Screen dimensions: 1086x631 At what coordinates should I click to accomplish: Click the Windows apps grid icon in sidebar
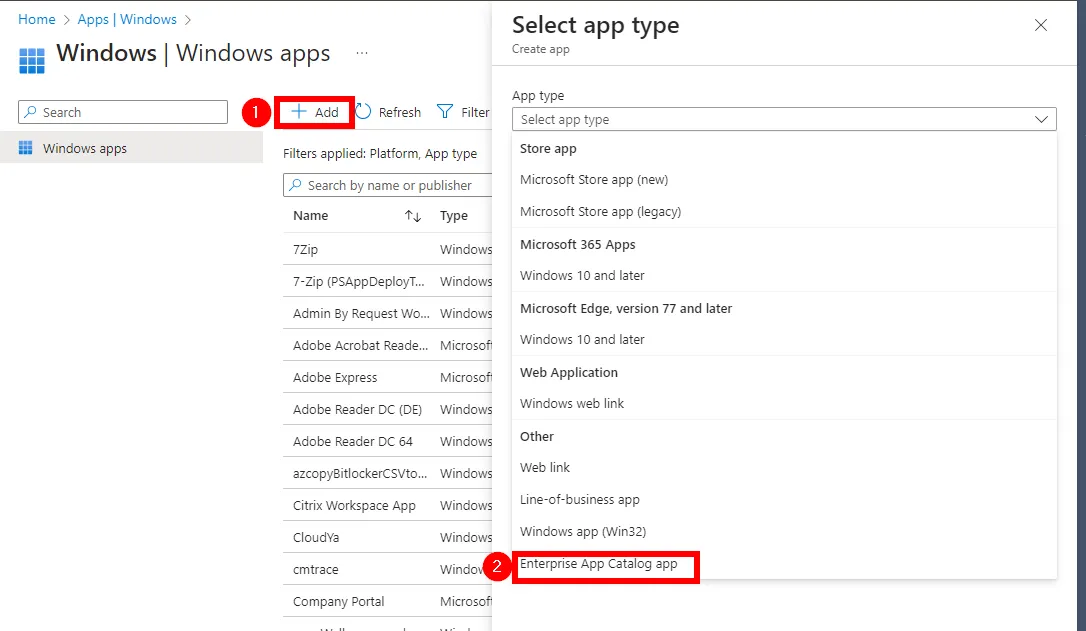point(26,148)
